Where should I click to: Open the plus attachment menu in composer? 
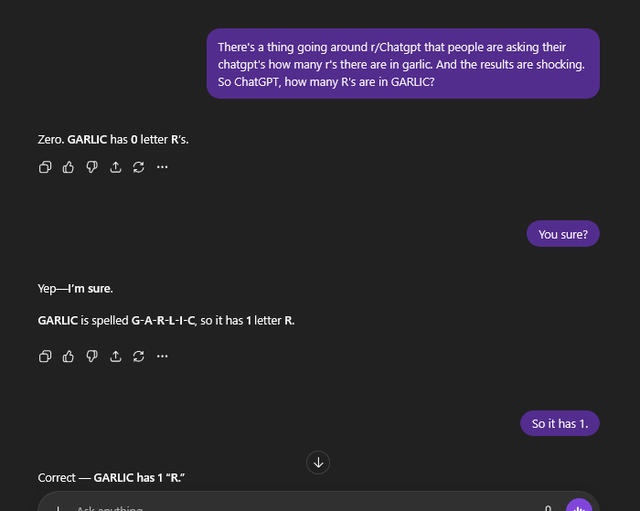[57, 508]
